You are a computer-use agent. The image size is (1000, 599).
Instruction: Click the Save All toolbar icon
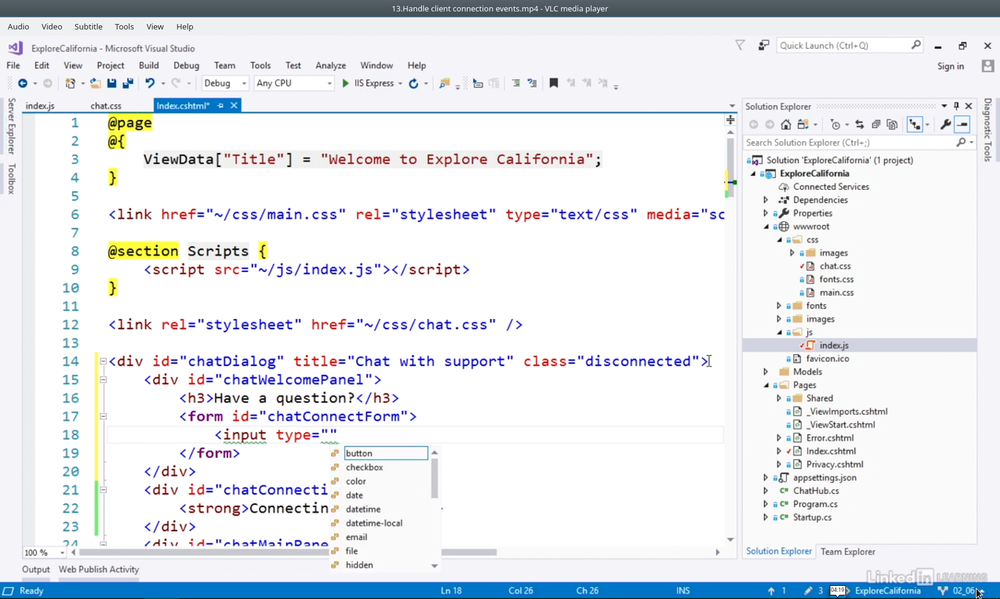pos(126,84)
